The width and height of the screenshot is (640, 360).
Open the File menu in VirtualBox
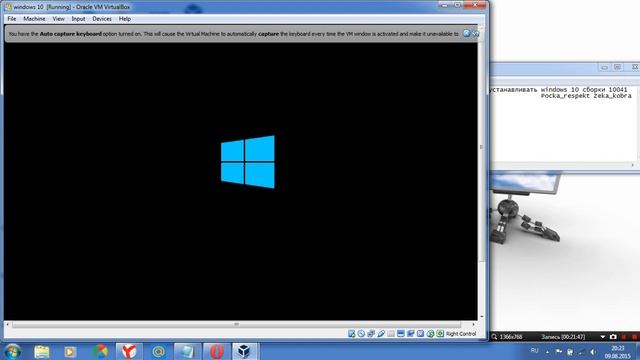coord(11,19)
